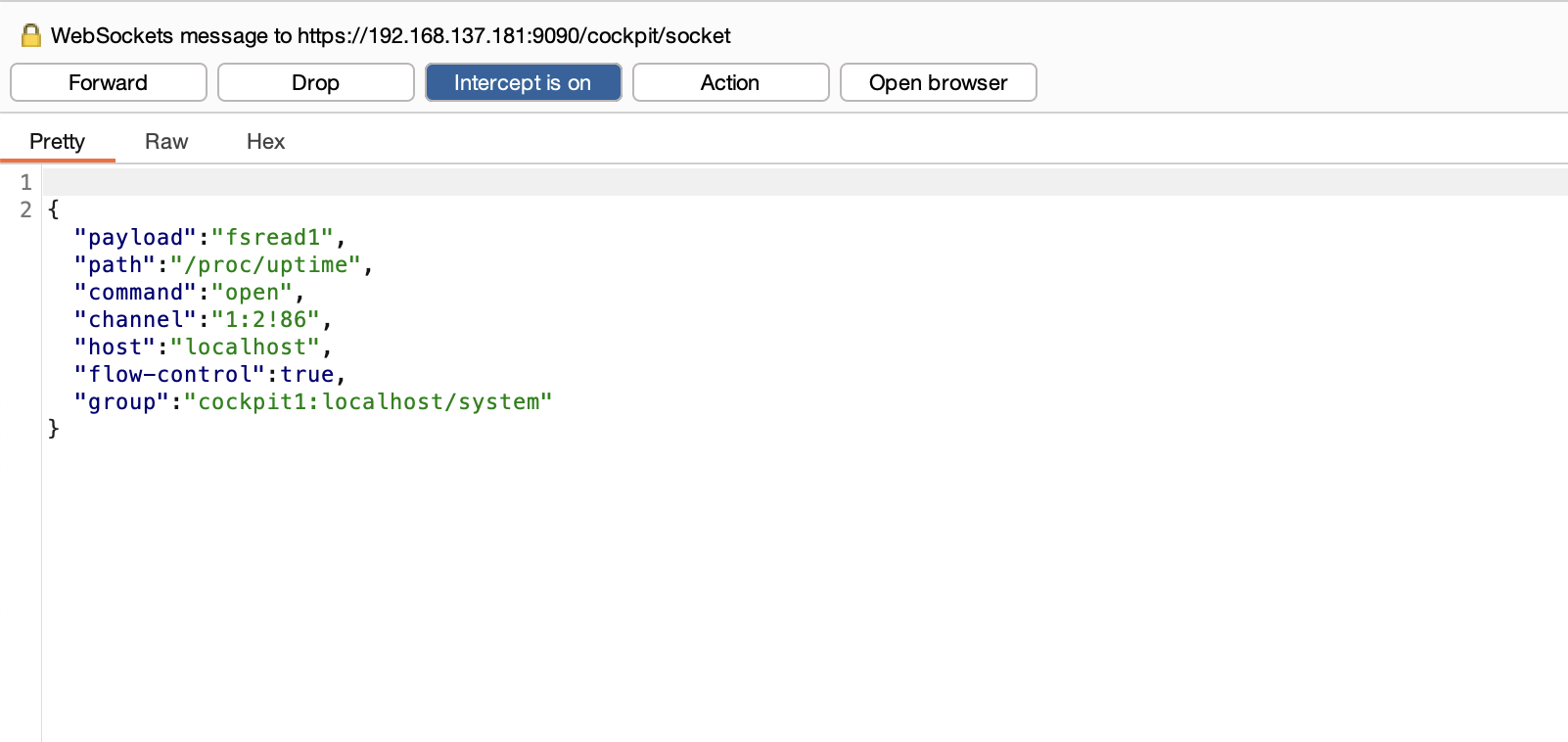Click the "localhost" host value
Image resolution: width=1568 pixels, height=742 pixels.
pyautogui.click(x=246, y=347)
